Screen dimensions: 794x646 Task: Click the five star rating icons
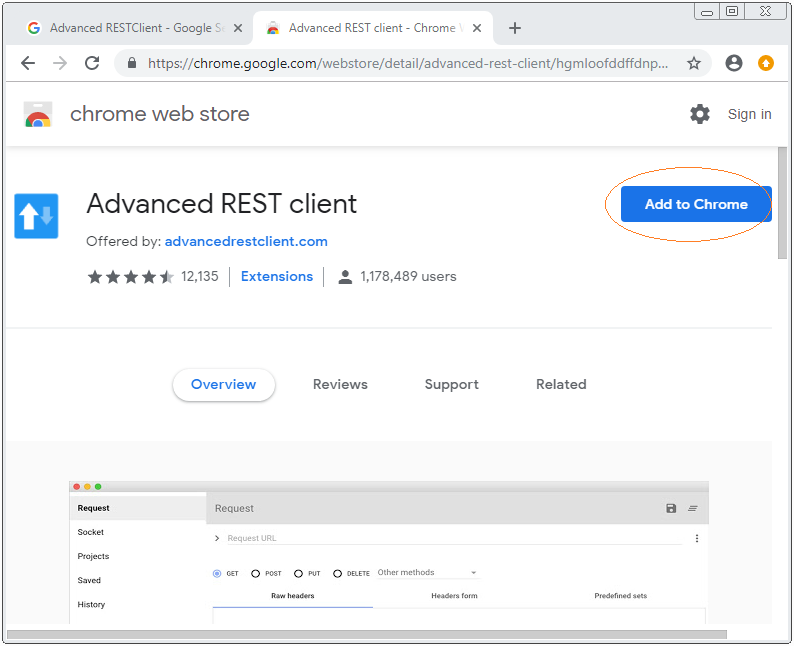tap(131, 277)
